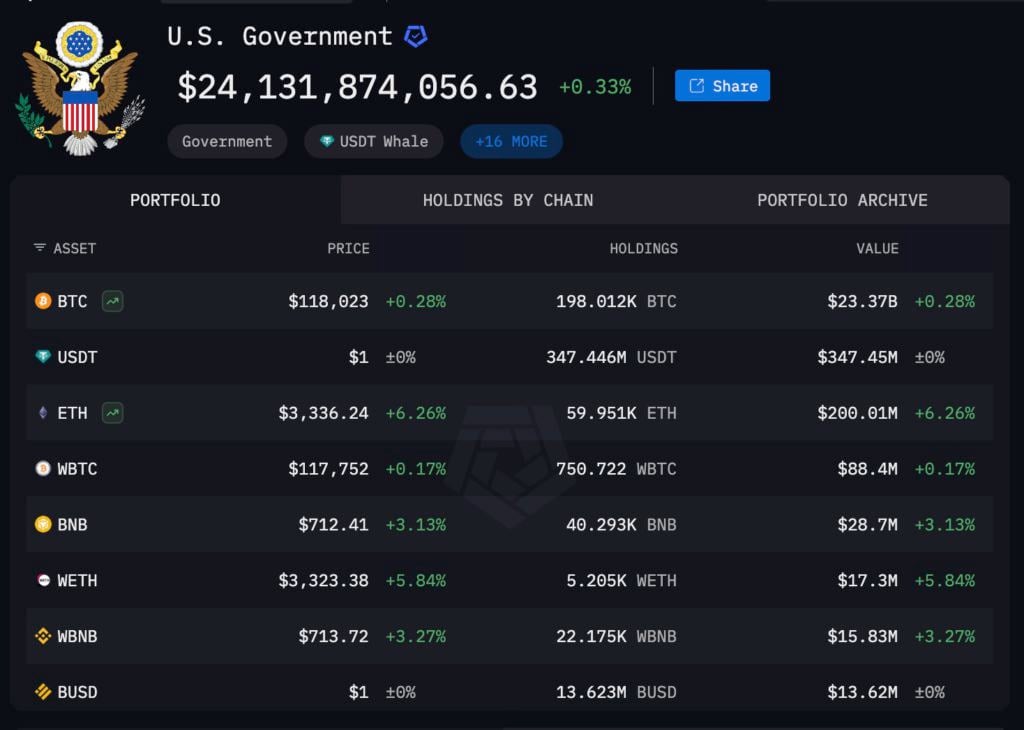
Task: Click the Share button
Action: [722, 86]
